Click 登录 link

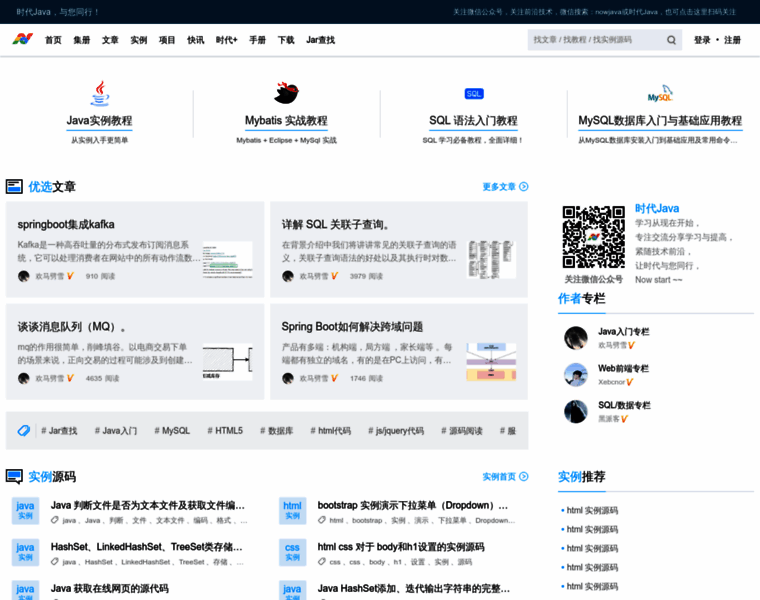(702, 40)
